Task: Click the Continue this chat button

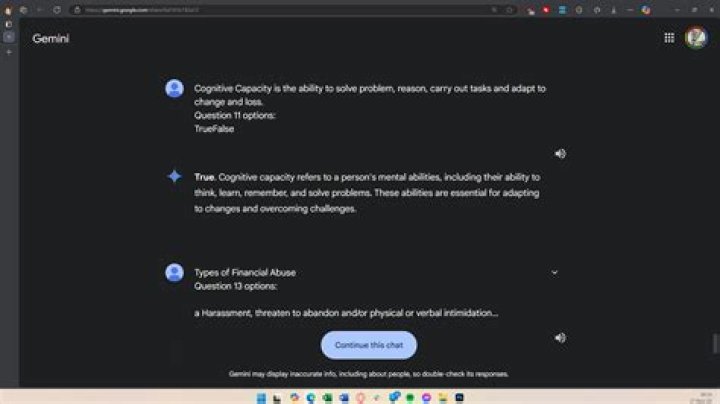Action: [369, 345]
